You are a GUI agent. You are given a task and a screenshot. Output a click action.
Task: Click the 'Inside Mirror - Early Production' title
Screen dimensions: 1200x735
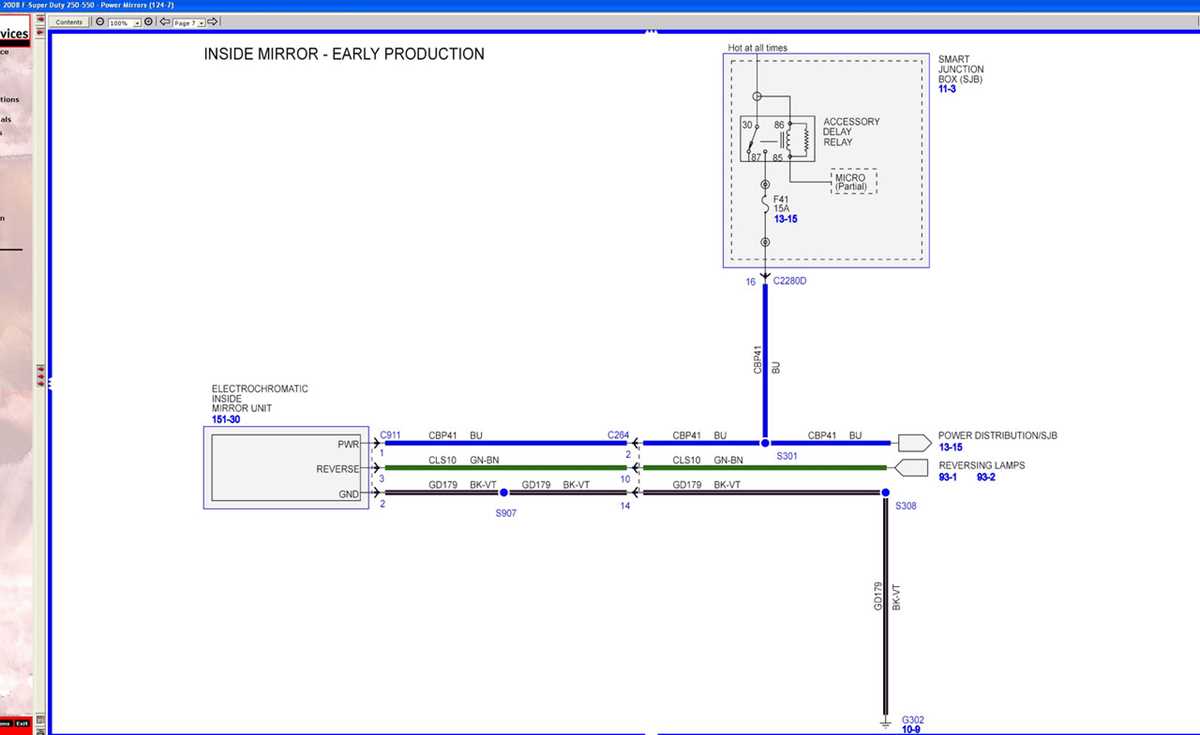pos(344,54)
